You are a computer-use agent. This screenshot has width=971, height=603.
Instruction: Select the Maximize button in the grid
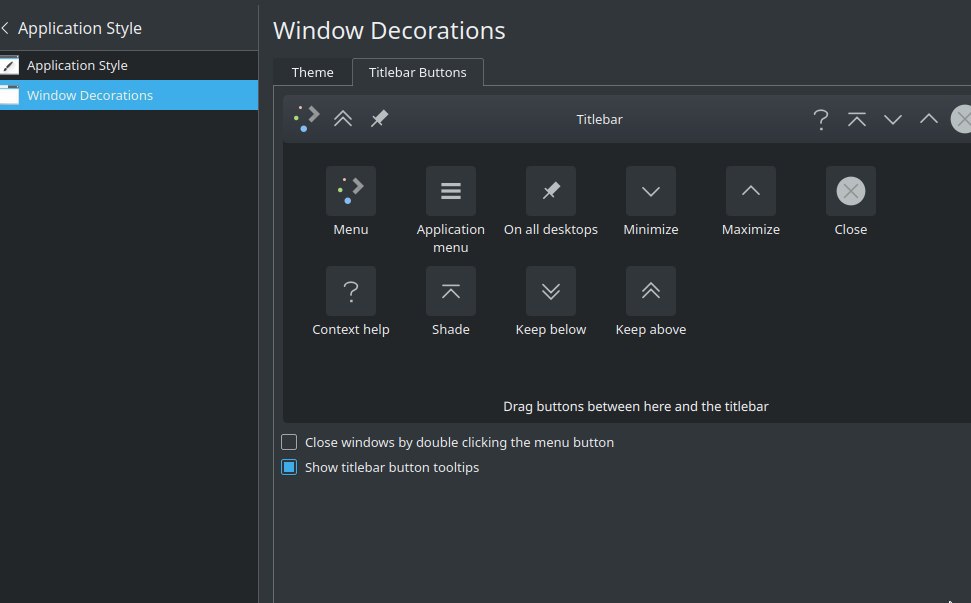(x=751, y=191)
